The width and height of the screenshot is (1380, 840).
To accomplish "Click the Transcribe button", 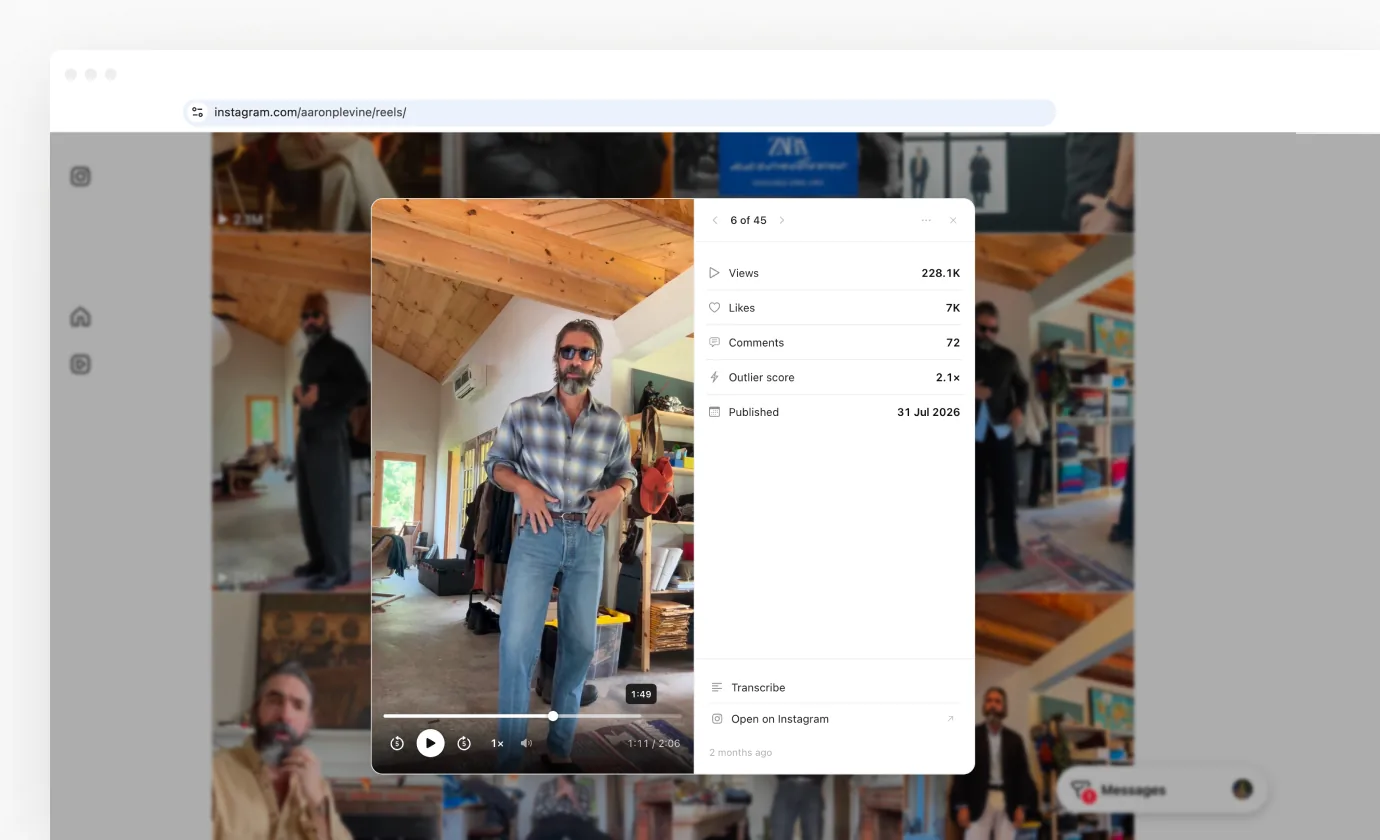I will point(834,687).
